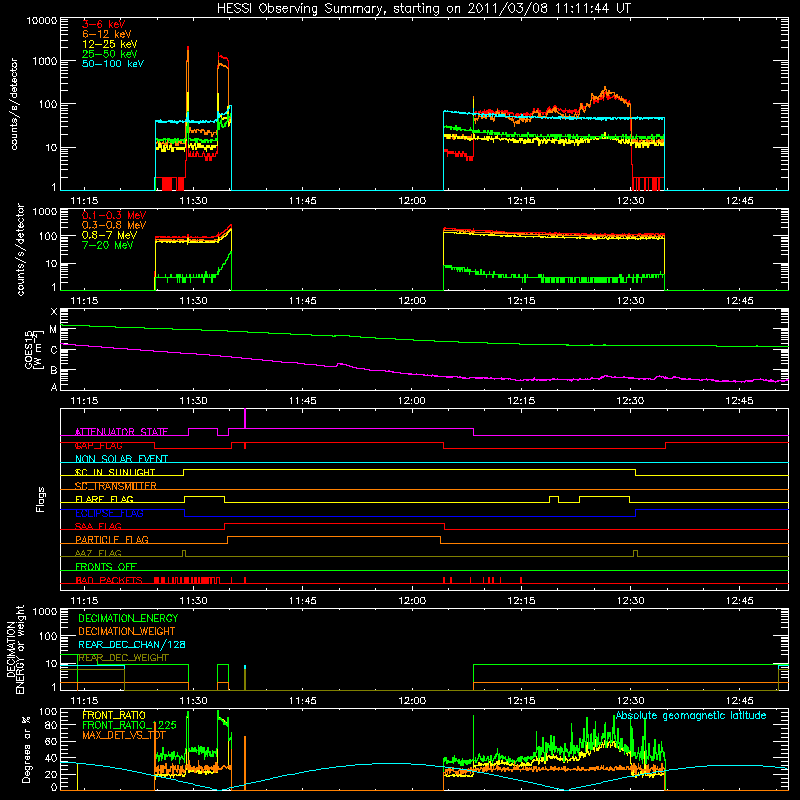Select the 12-25 keV legend label
800x800 pixels.
pos(109,44)
